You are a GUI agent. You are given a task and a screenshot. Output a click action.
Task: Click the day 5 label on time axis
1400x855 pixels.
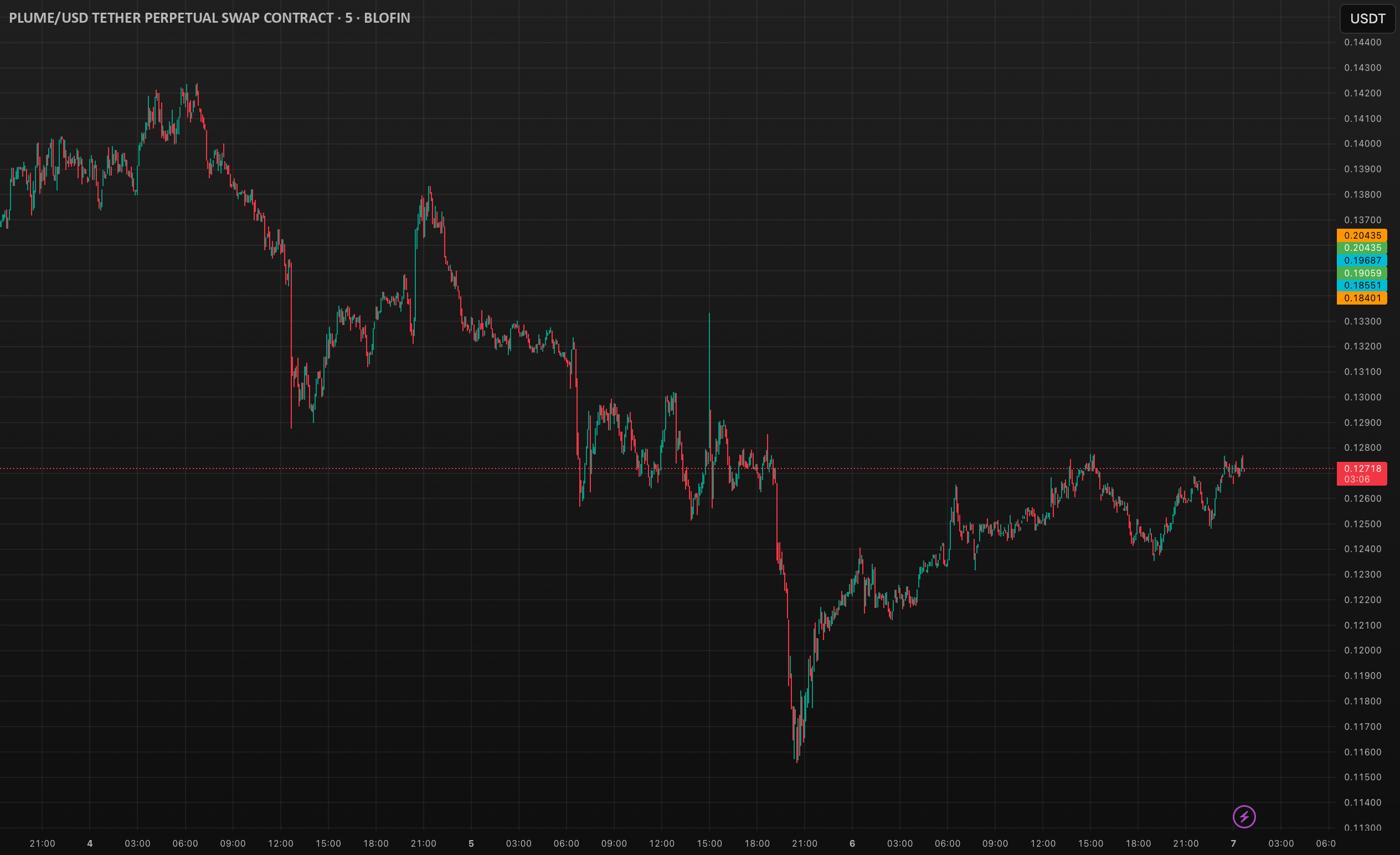coord(471,843)
